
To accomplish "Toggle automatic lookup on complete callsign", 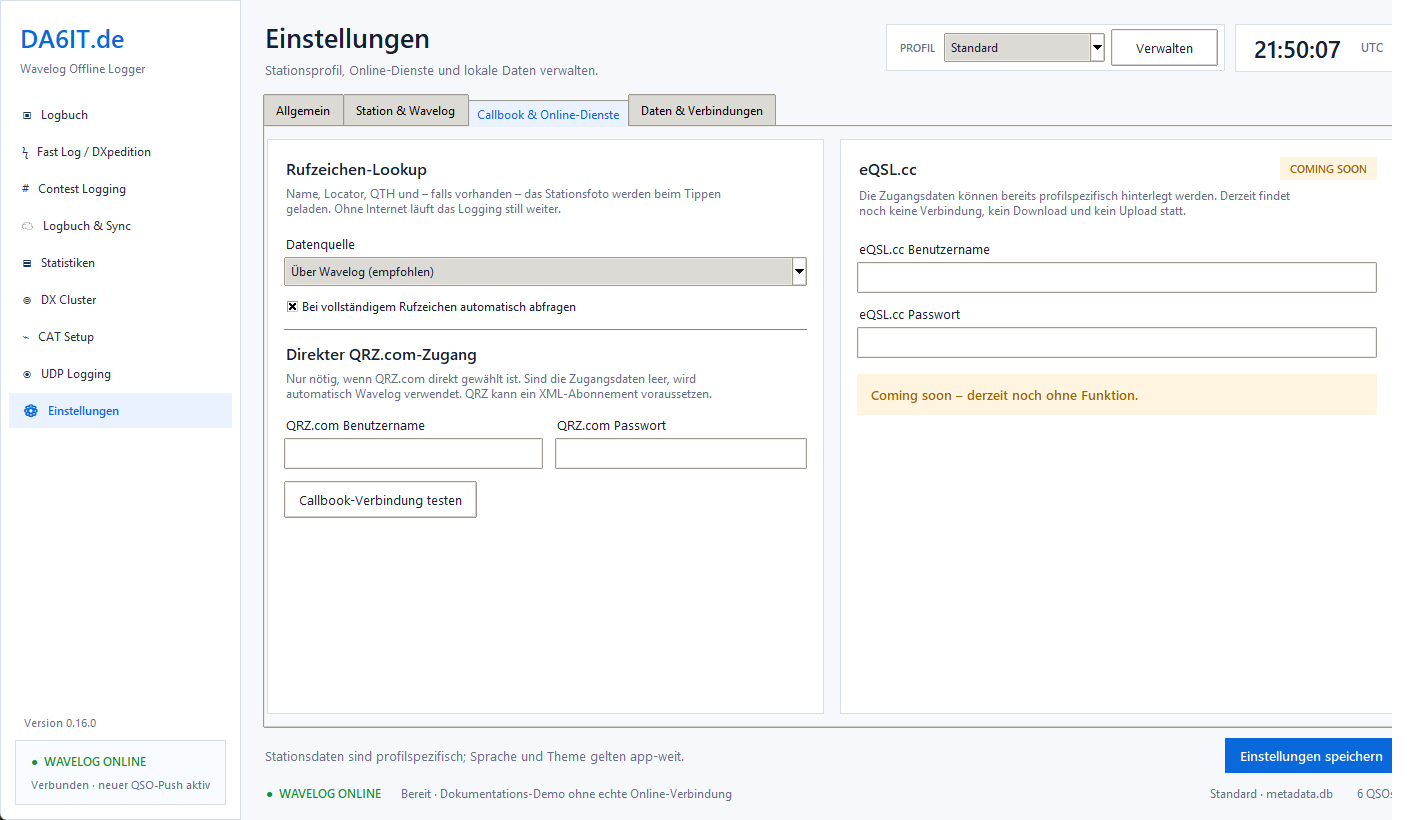I will (293, 307).
